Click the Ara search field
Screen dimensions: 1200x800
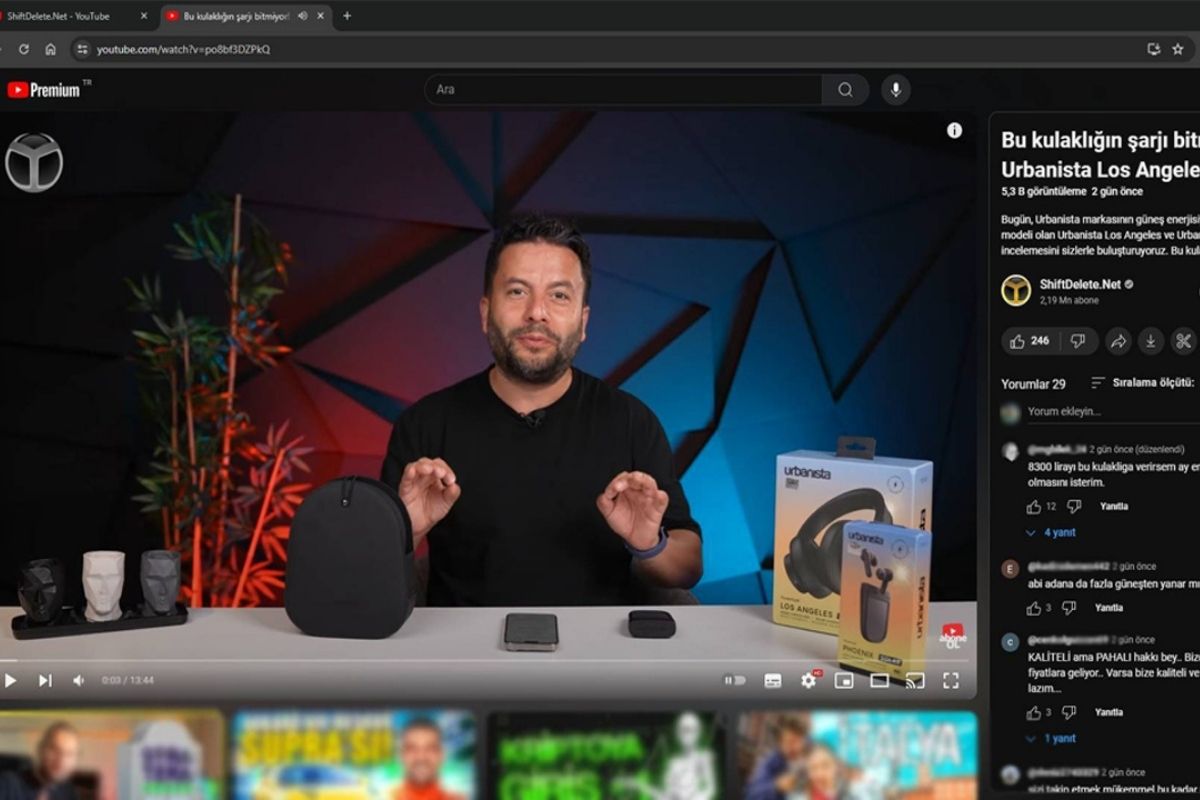pos(624,89)
